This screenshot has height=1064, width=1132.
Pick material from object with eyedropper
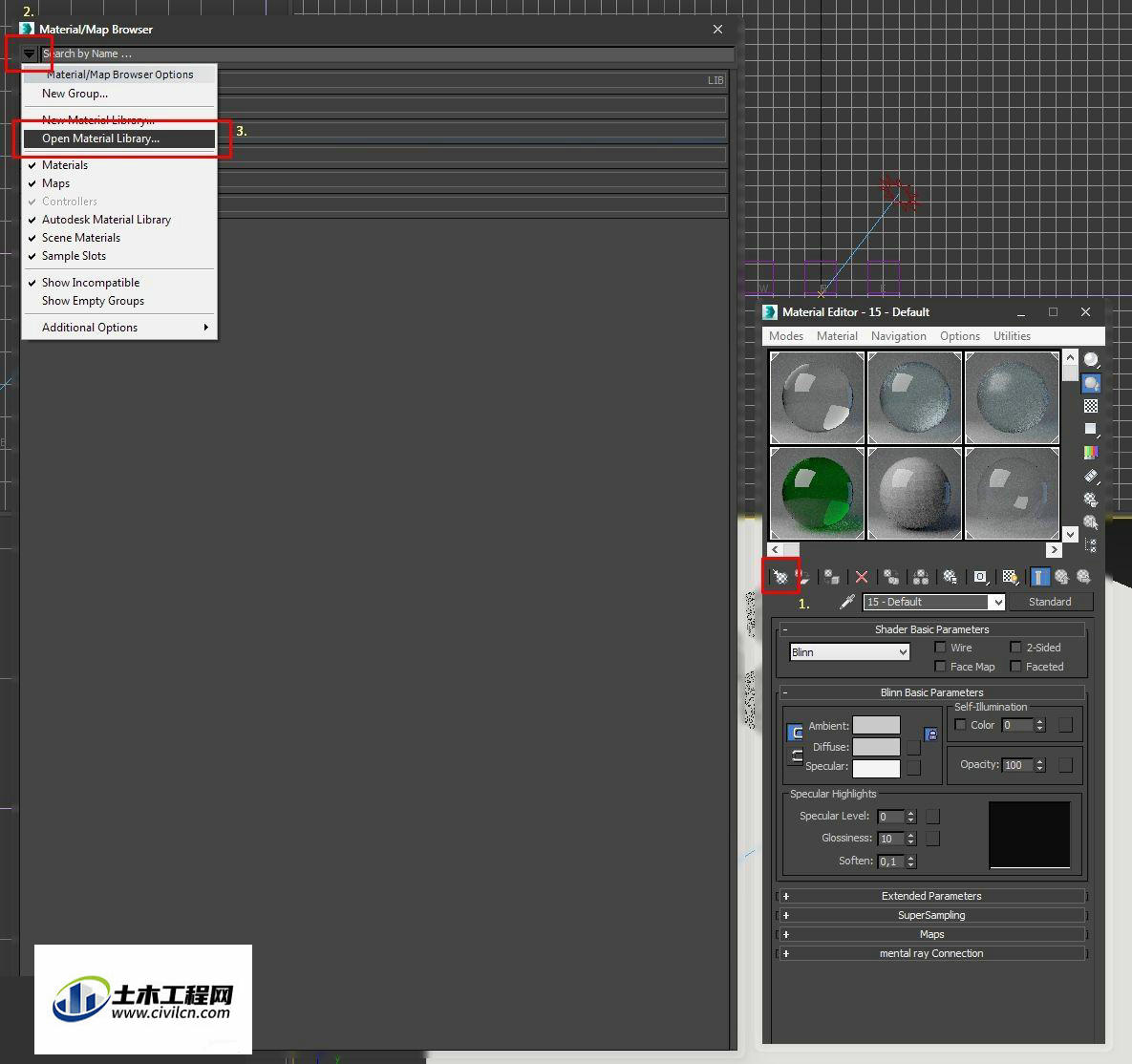(x=847, y=602)
